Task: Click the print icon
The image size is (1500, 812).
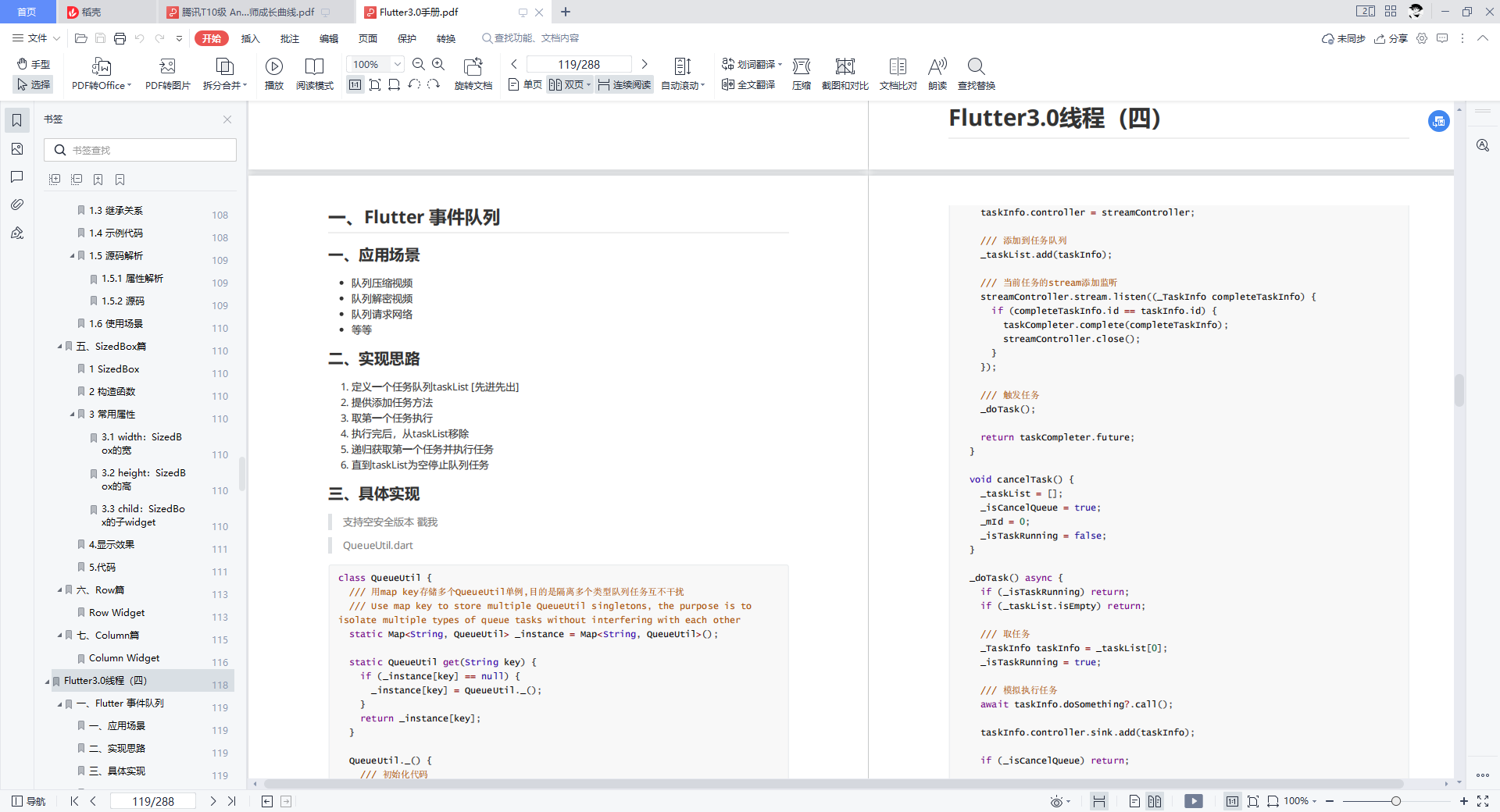Action: (x=120, y=38)
